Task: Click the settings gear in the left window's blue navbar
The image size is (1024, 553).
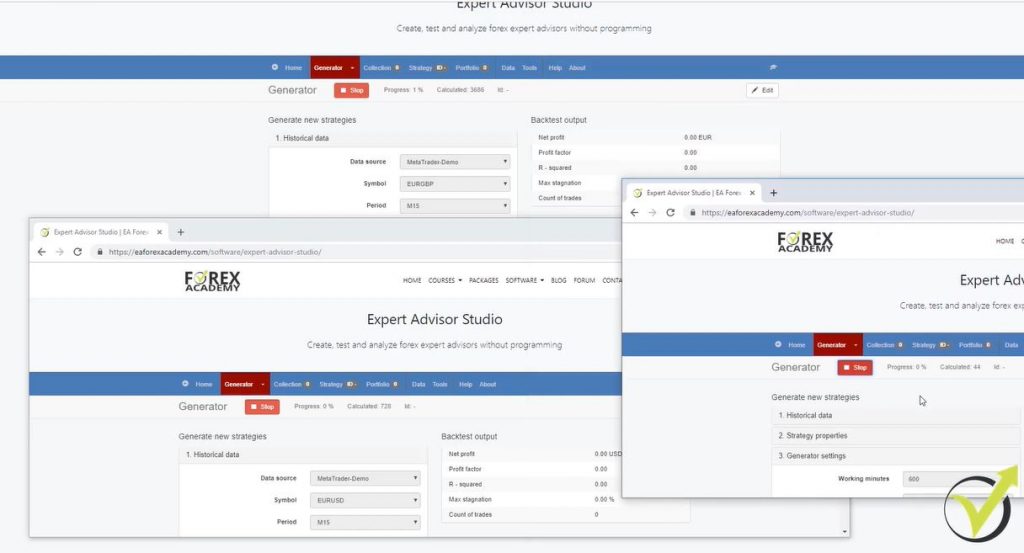Action: click(185, 384)
